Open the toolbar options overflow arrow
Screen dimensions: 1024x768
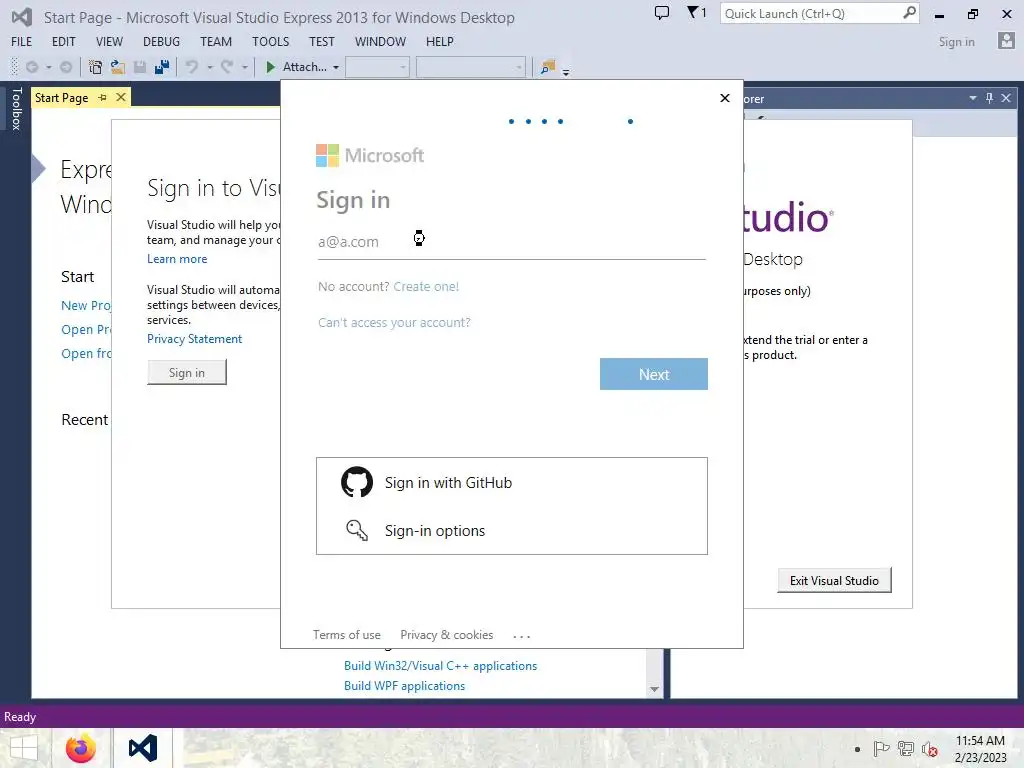[x=566, y=71]
